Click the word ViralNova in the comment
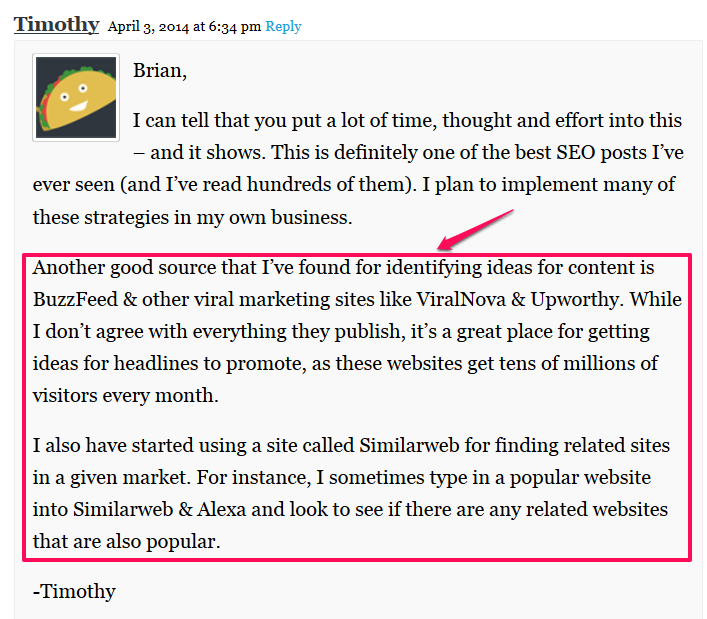 460,299
